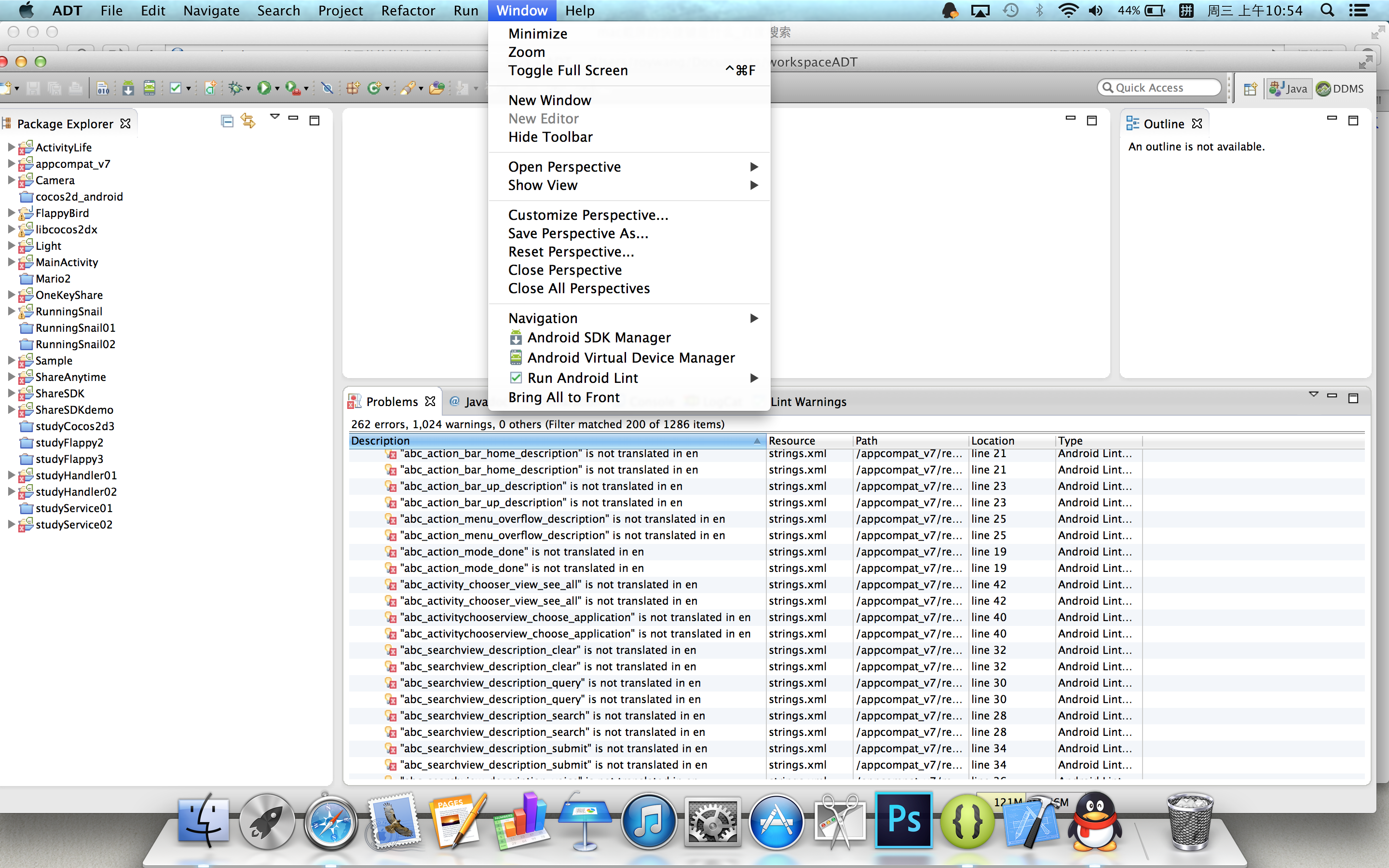Expand the ActivityLife project
This screenshot has width=1389, height=868.
point(11,147)
